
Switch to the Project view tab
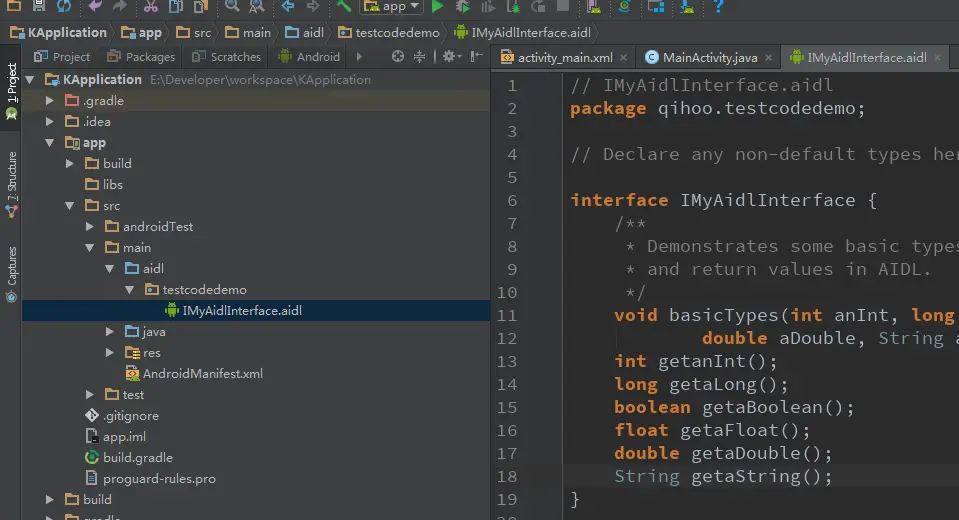tap(62, 57)
